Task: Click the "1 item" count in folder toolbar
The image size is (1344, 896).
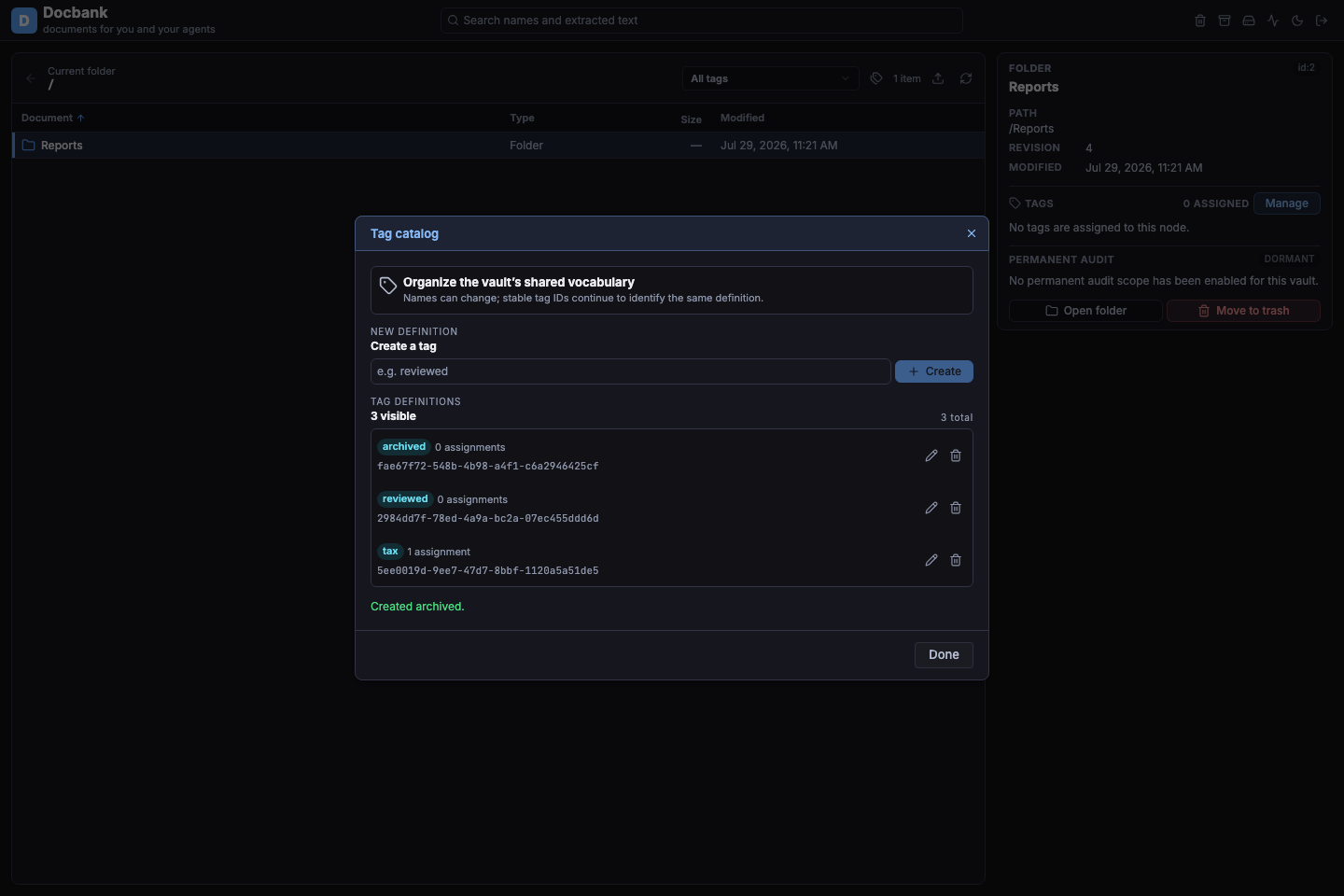Action: pos(907,78)
